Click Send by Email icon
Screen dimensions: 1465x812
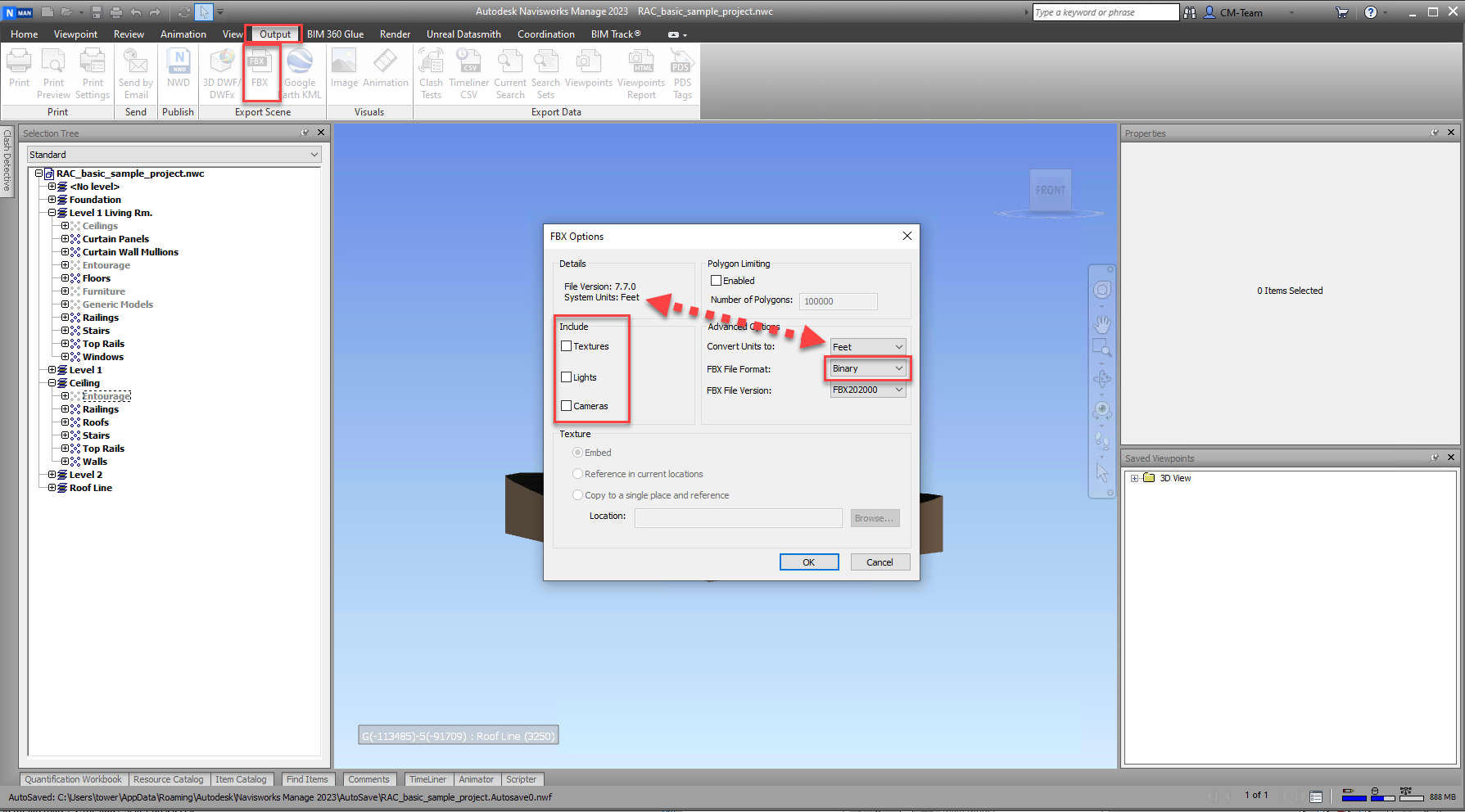point(136,74)
